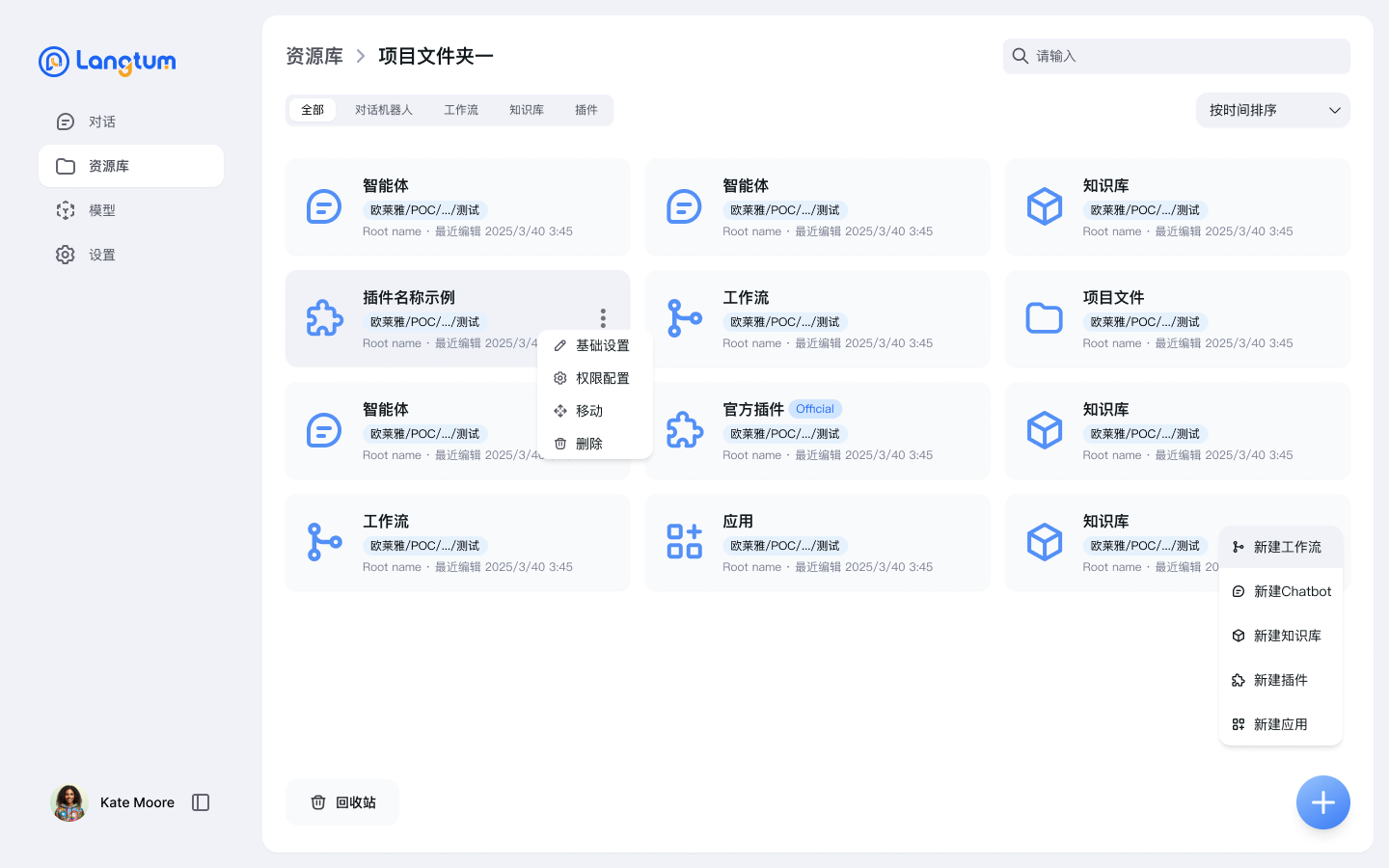Select 新建工作流 from the create menu
The width and height of the screenshot is (1389, 868).
point(1287,547)
